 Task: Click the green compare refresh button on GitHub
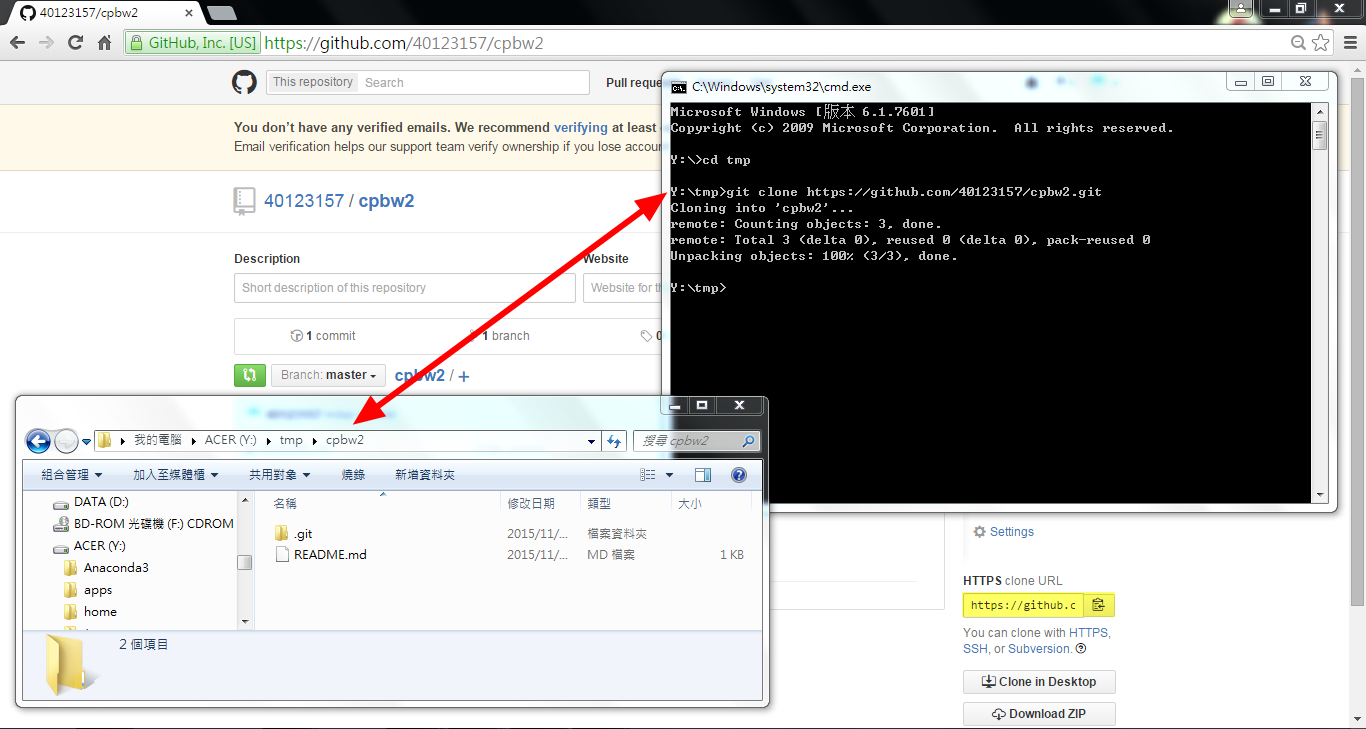[x=250, y=376]
